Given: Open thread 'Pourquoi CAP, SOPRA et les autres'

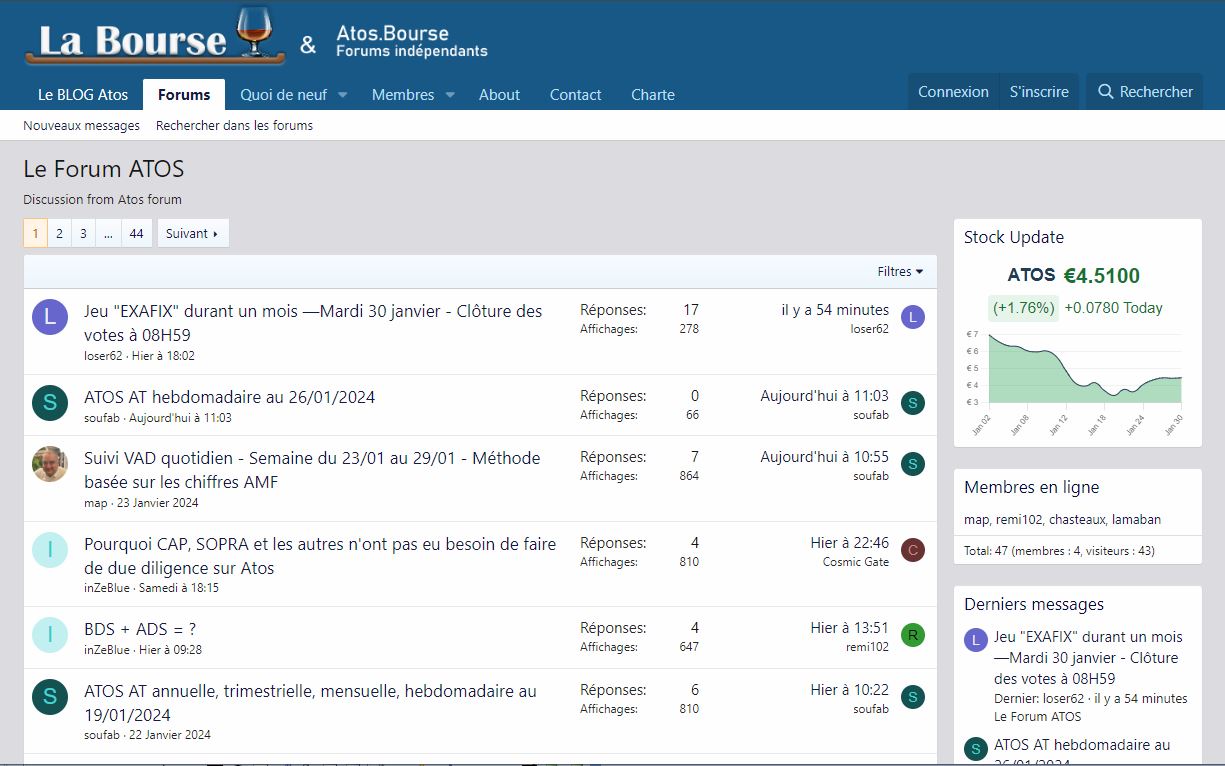Looking at the screenshot, I should tap(320, 556).
